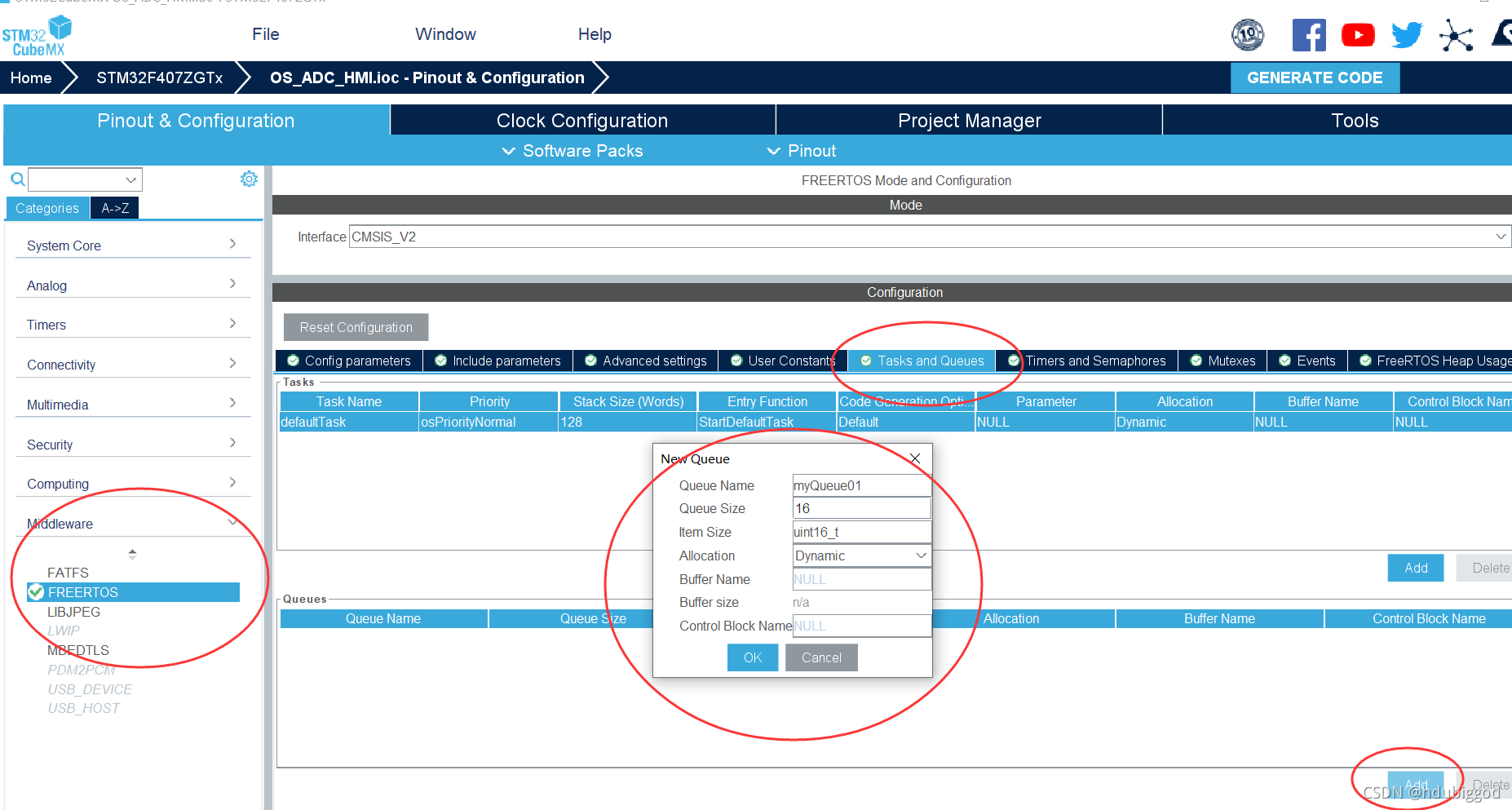Go to the Home breadcrumb
This screenshot has height=810, width=1512.
pos(31,77)
